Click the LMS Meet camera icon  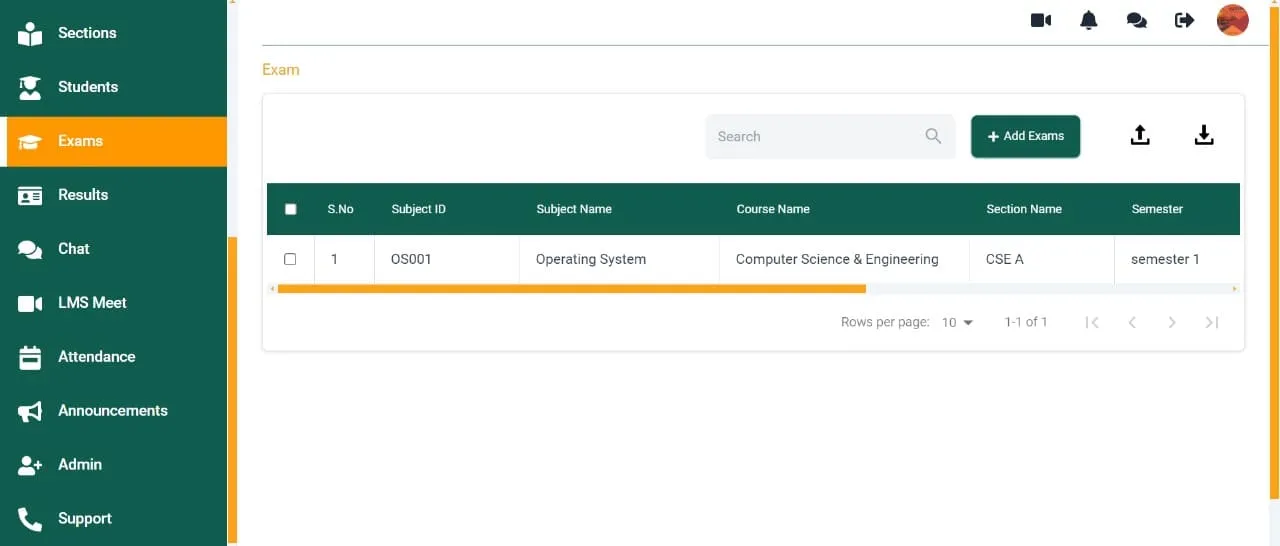[x=30, y=304]
